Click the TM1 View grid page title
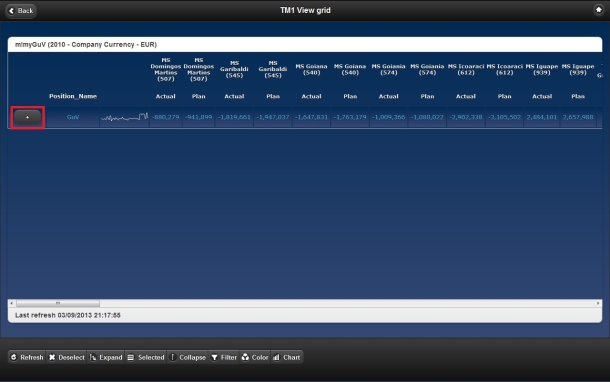Viewport: 610px width, 382px height. tap(305, 10)
